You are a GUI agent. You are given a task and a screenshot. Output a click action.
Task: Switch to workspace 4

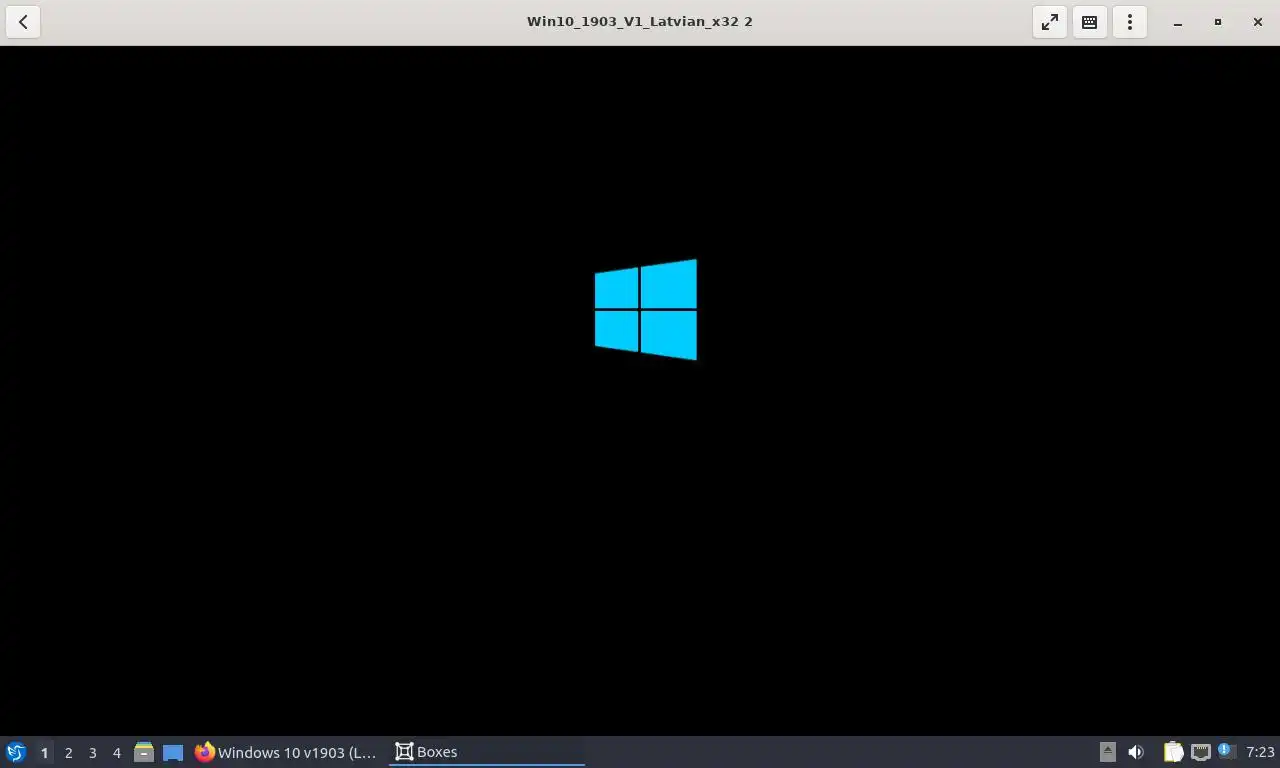point(116,752)
